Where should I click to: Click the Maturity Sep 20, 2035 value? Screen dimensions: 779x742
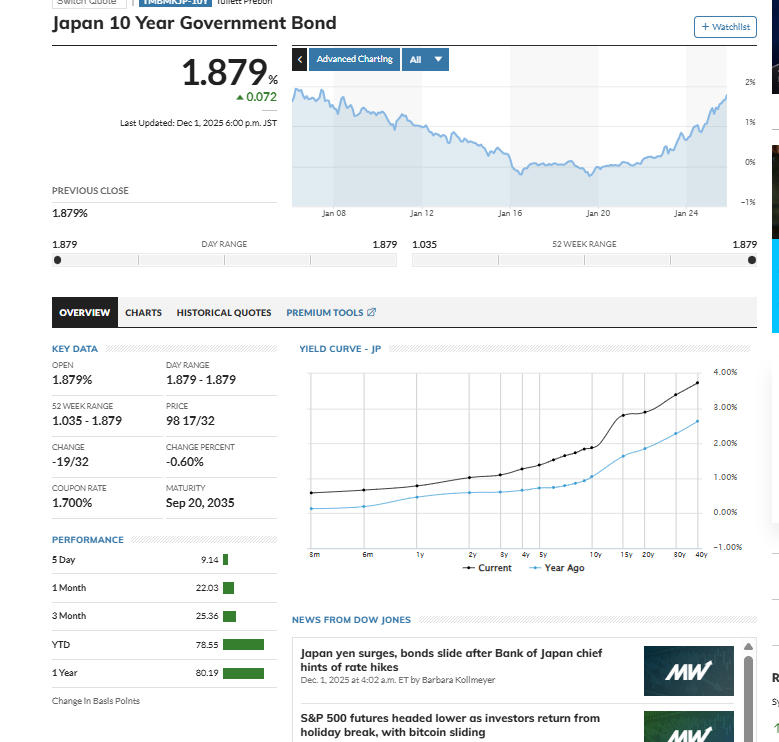(200, 503)
